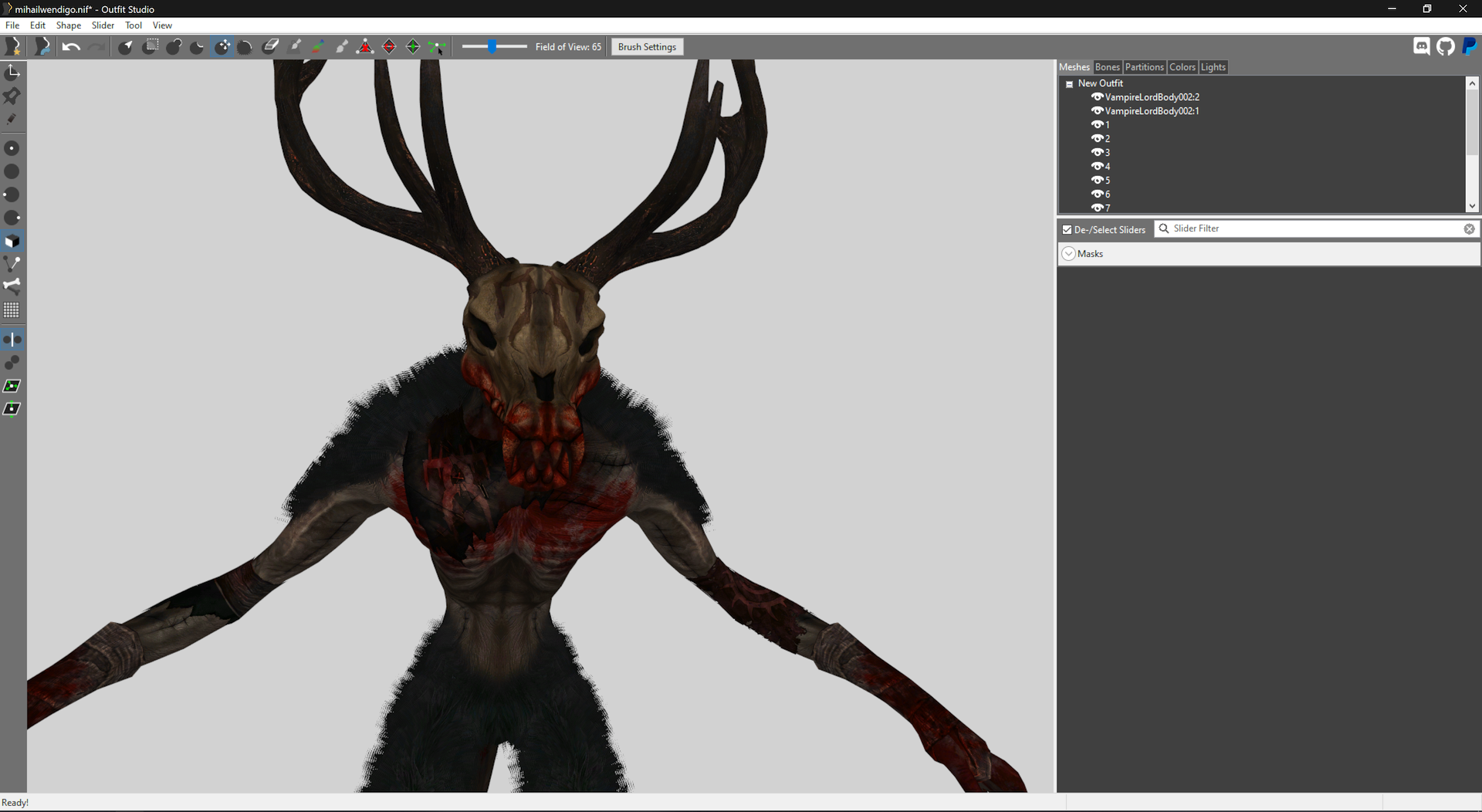
Task: Toggle the textures cube icon
Action: pyautogui.click(x=12, y=241)
